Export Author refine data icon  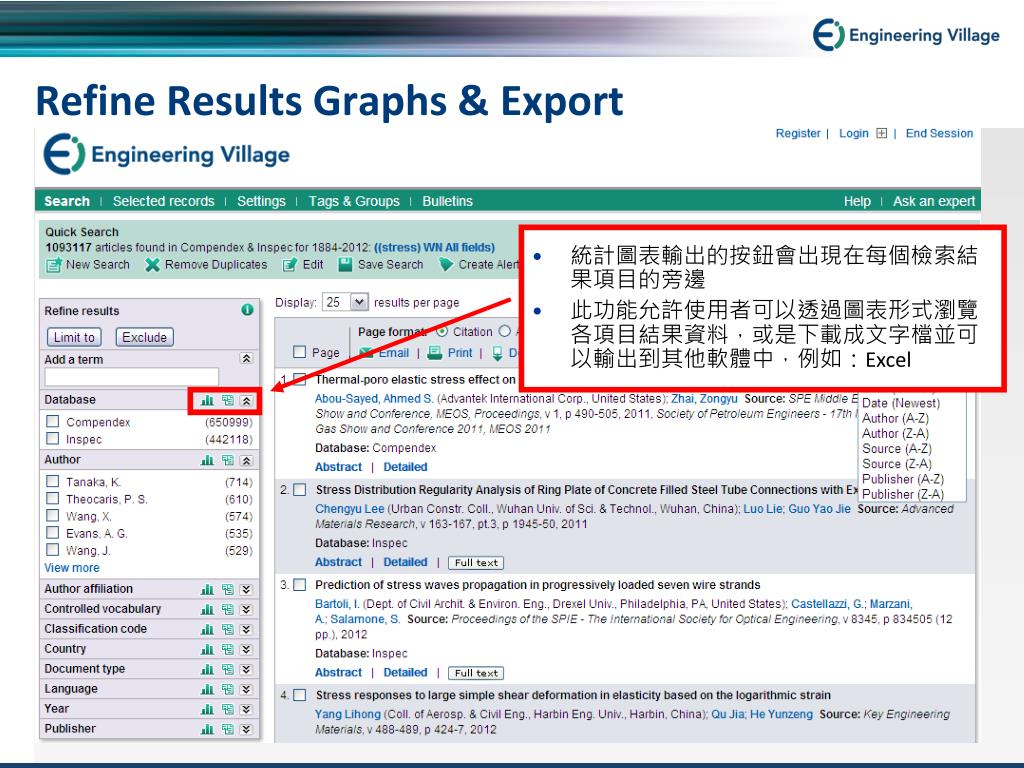pos(227,460)
